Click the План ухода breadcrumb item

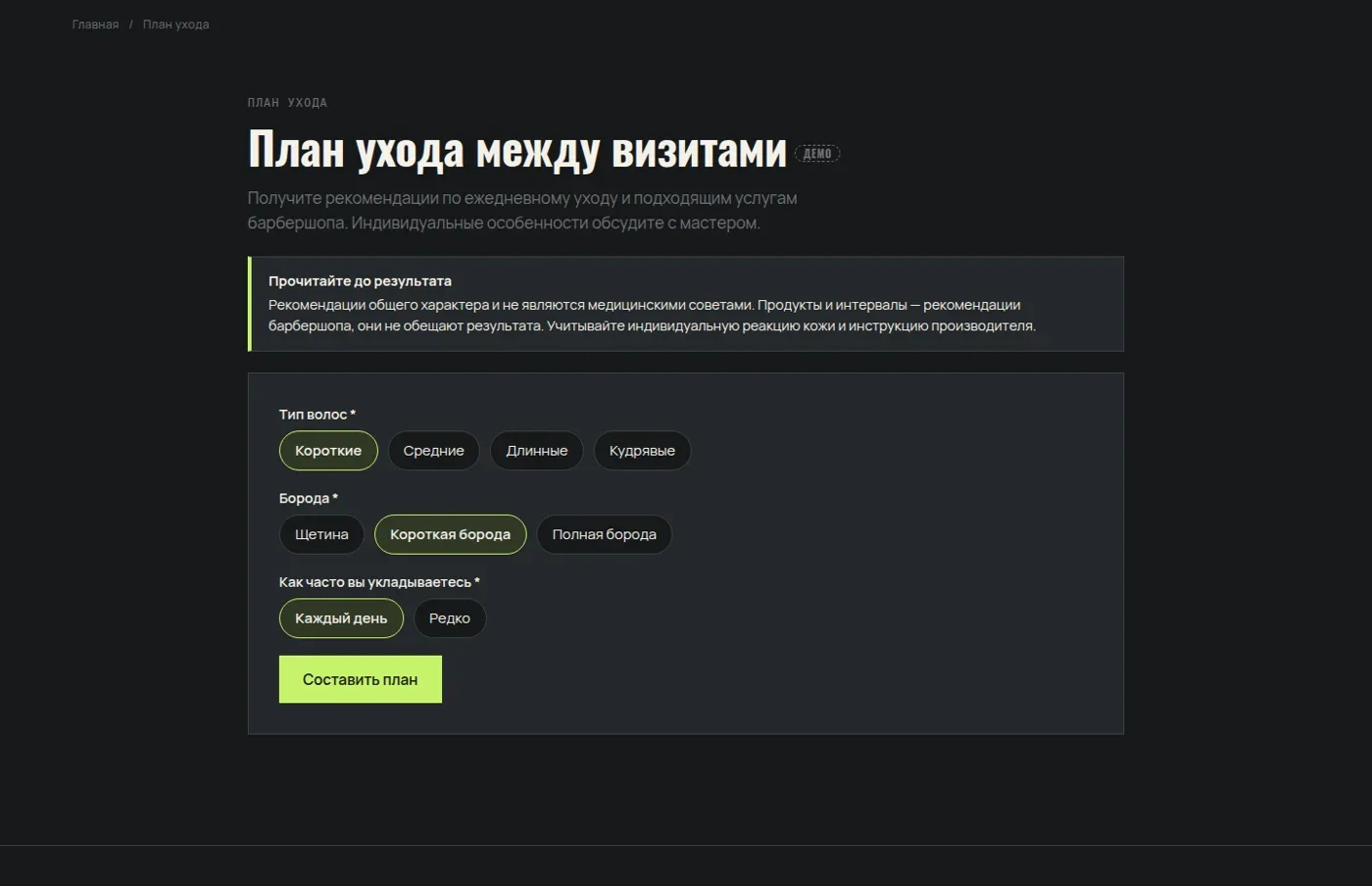pos(176,25)
